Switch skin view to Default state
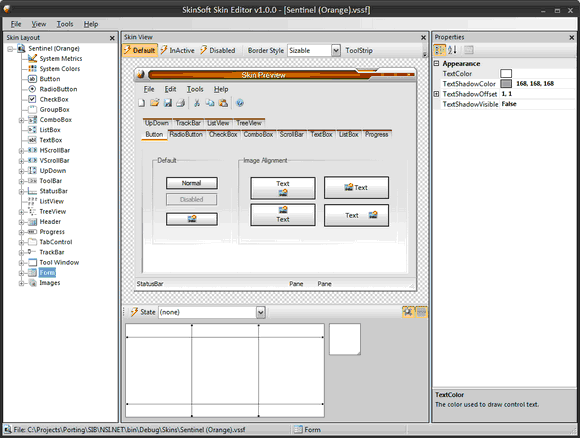The image size is (580, 438). 140,50
